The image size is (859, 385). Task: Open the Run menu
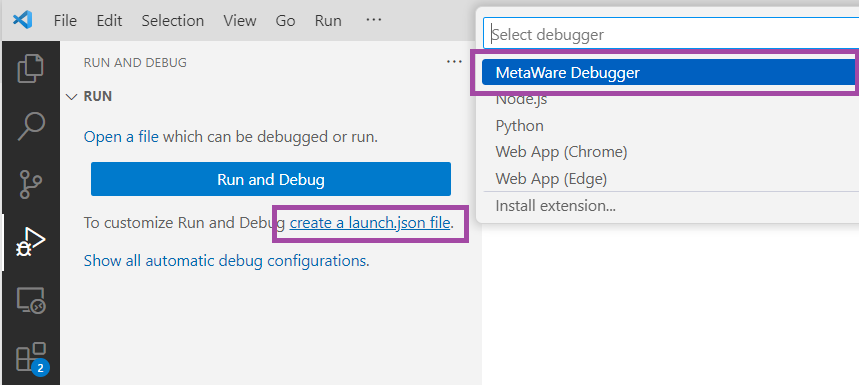click(x=328, y=21)
